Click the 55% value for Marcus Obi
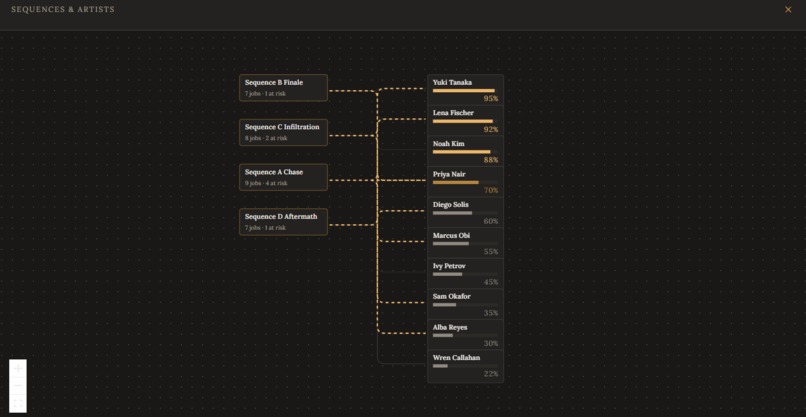This screenshot has width=806, height=417. (x=490, y=251)
